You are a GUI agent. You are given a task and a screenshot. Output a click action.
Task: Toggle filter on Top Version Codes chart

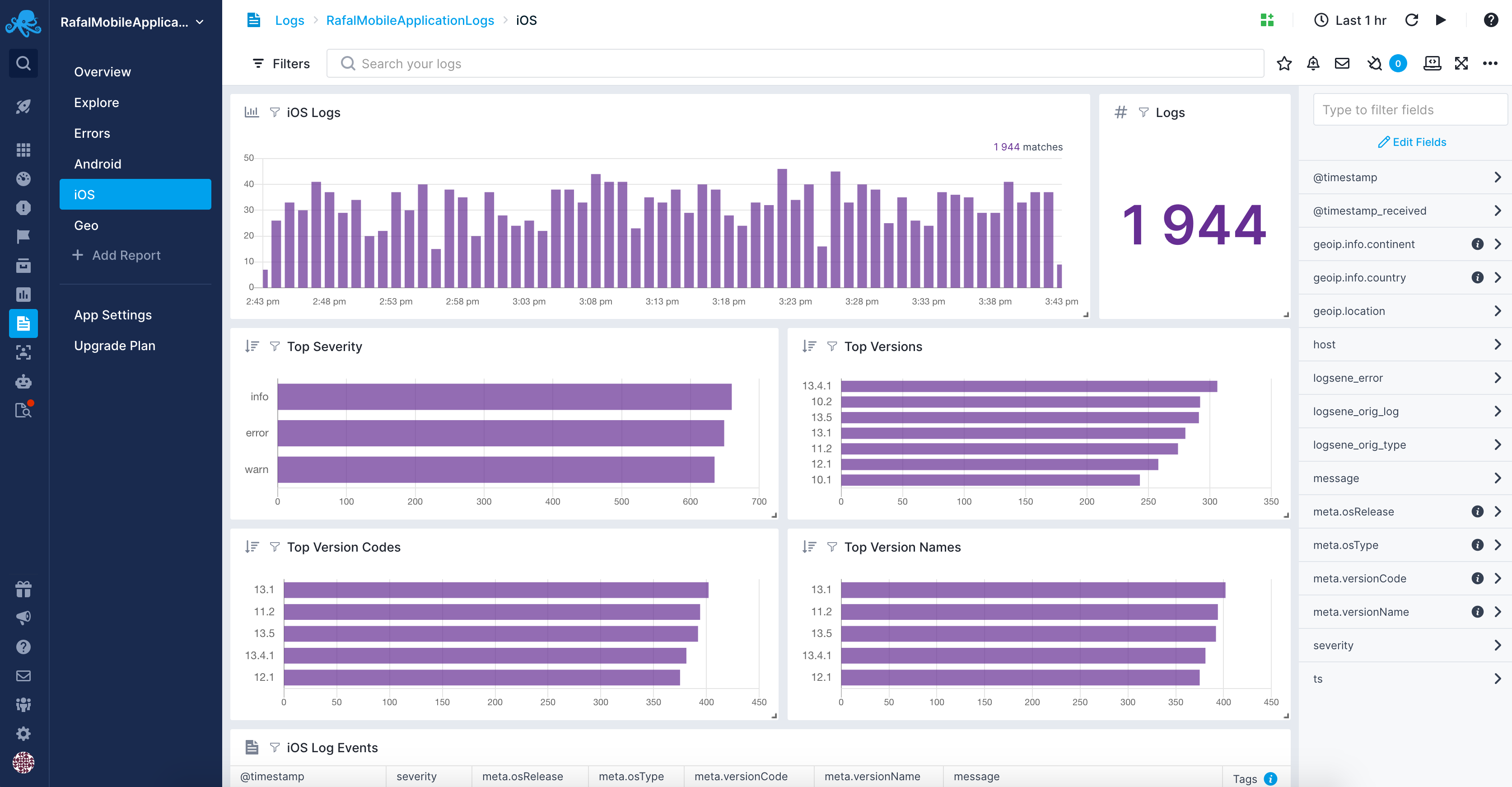(274, 546)
